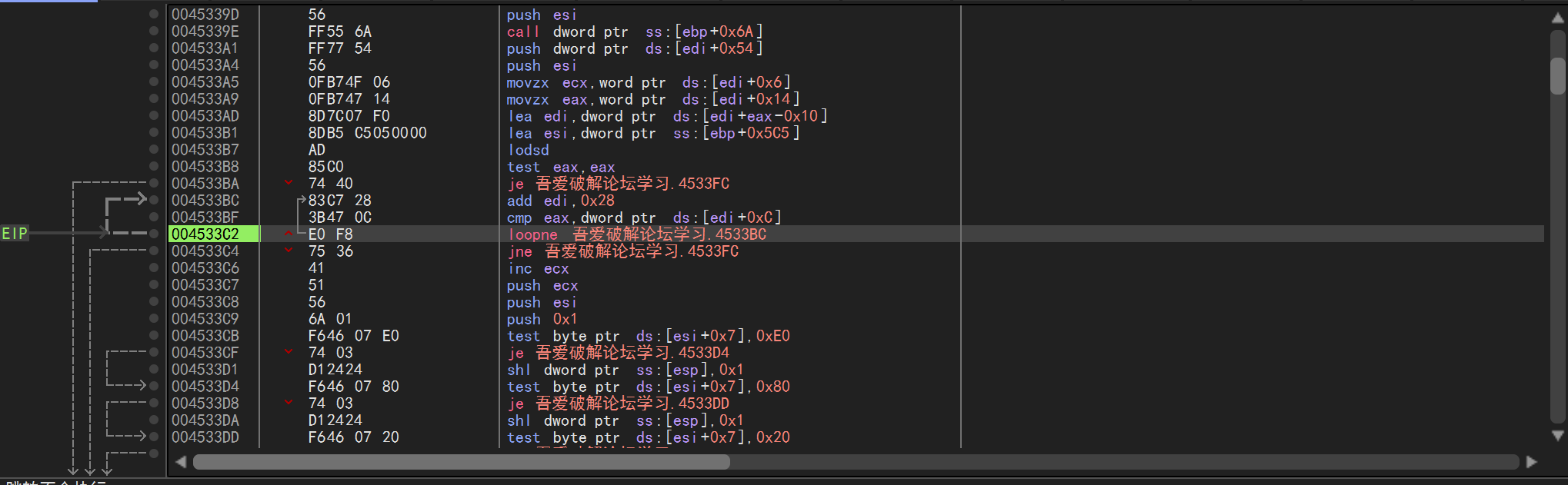This screenshot has width=1568, height=485.
Task: Toggle breakpoint dot at address 0045339E
Action: [154, 31]
